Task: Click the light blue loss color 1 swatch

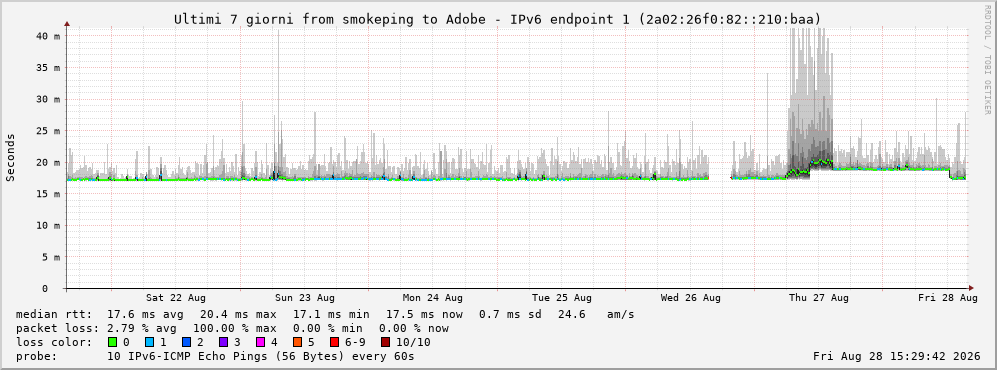Action: 149,342
